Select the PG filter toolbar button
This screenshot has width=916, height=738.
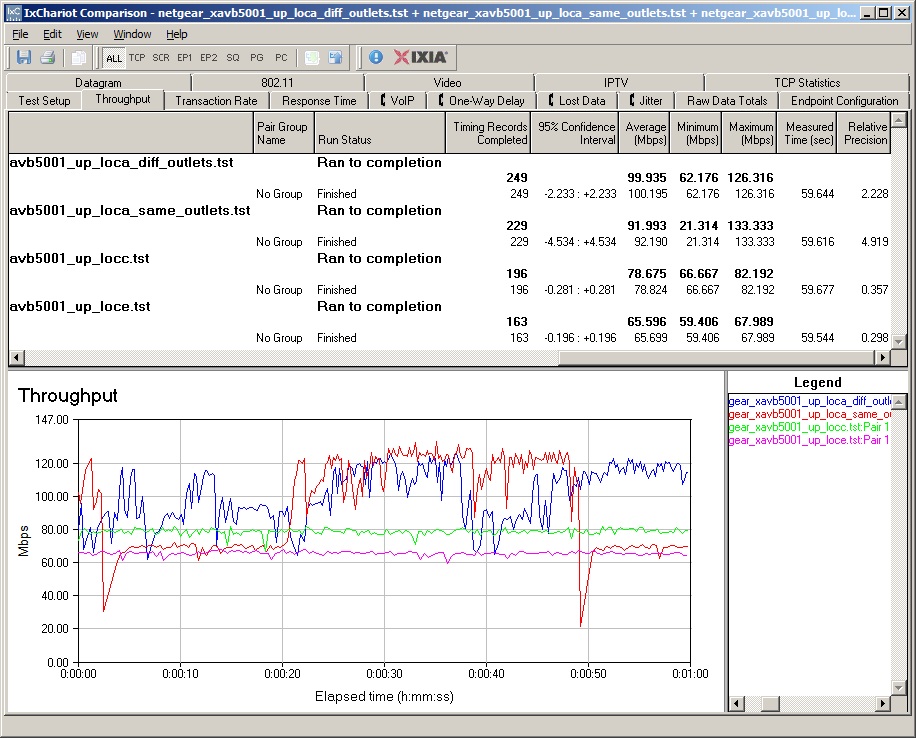tap(256, 58)
